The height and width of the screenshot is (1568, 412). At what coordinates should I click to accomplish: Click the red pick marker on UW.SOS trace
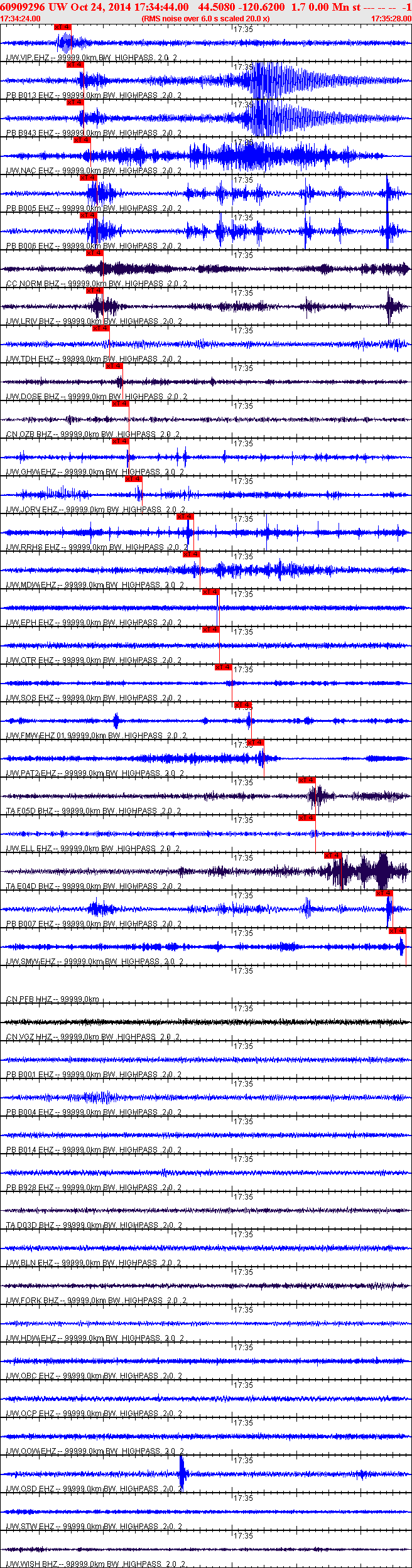[x=224, y=667]
